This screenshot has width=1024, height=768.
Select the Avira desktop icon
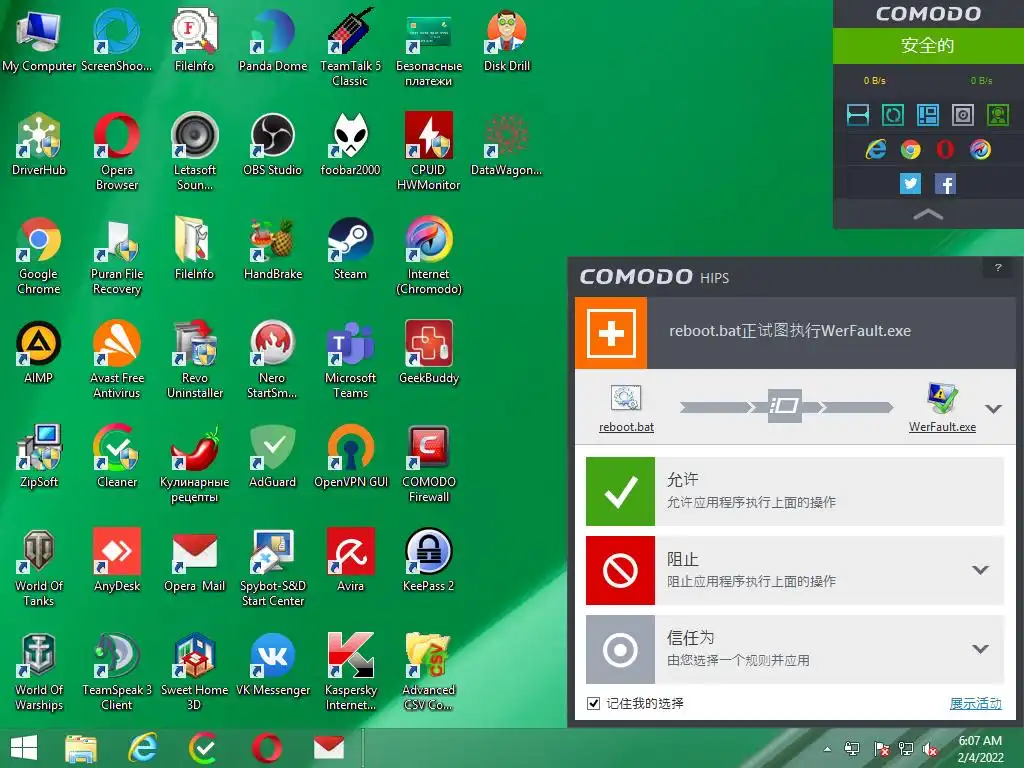click(351, 560)
